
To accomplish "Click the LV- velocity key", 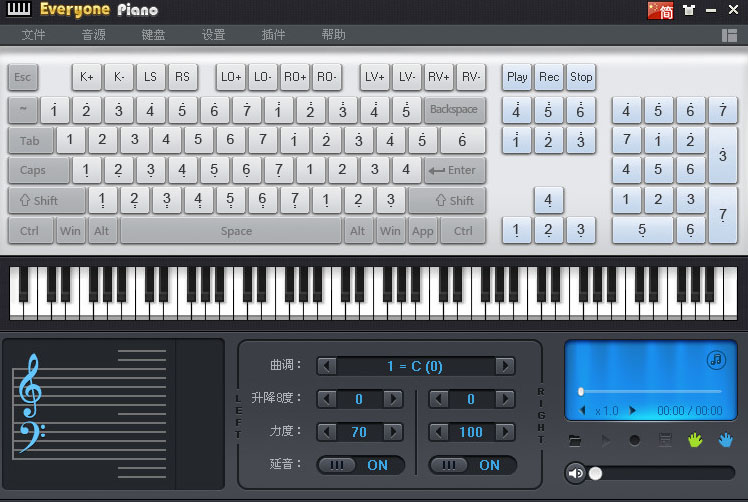I will coord(406,77).
